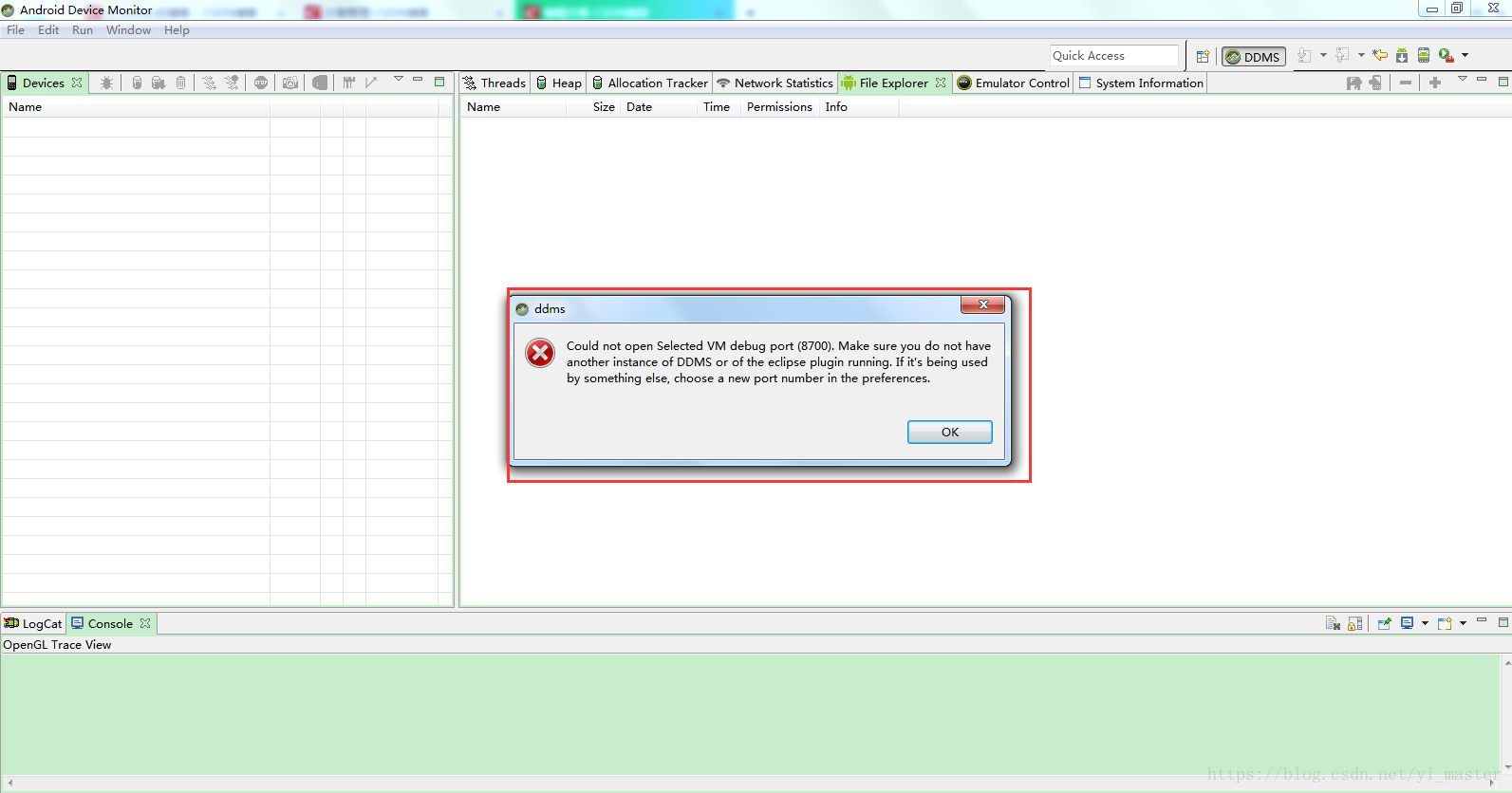Viewport: 1512px width, 793px height.
Task: Click Display Selected Console icon
Action: click(x=1407, y=623)
